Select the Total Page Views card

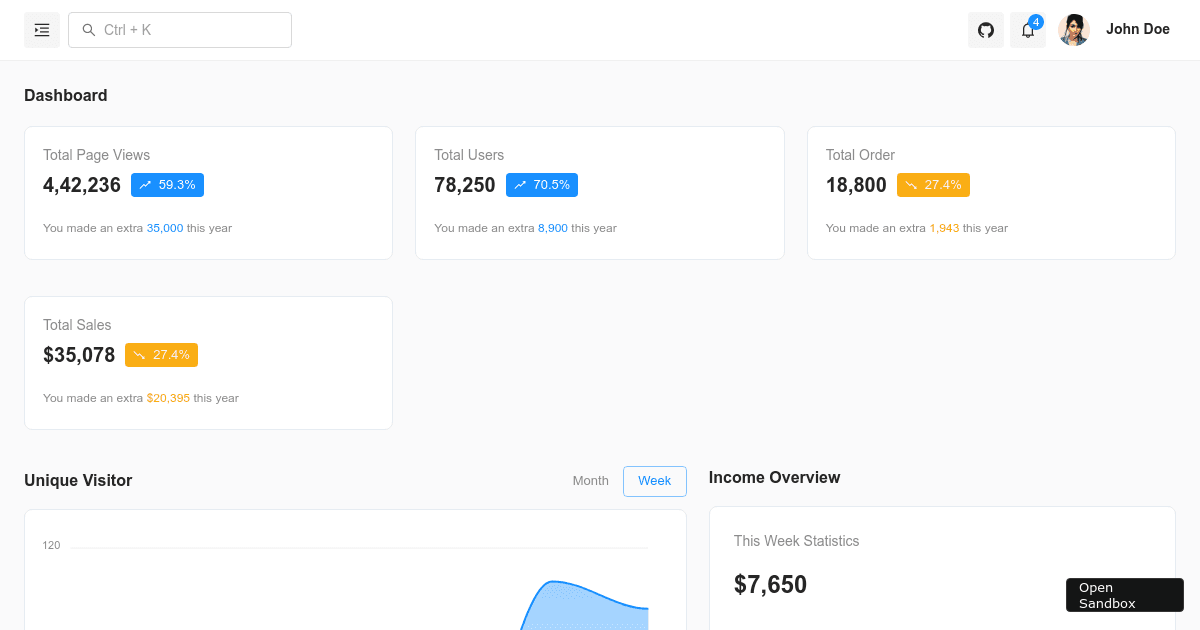pos(208,193)
